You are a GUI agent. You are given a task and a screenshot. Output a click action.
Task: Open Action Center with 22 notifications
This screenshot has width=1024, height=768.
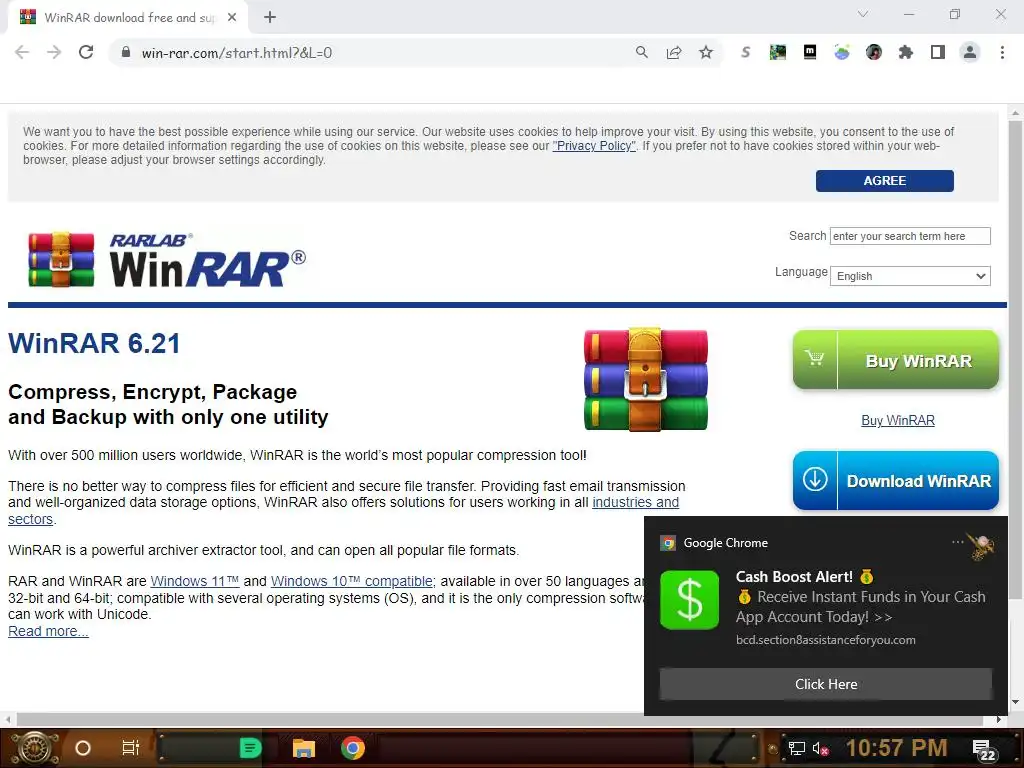[x=984, y=750]
